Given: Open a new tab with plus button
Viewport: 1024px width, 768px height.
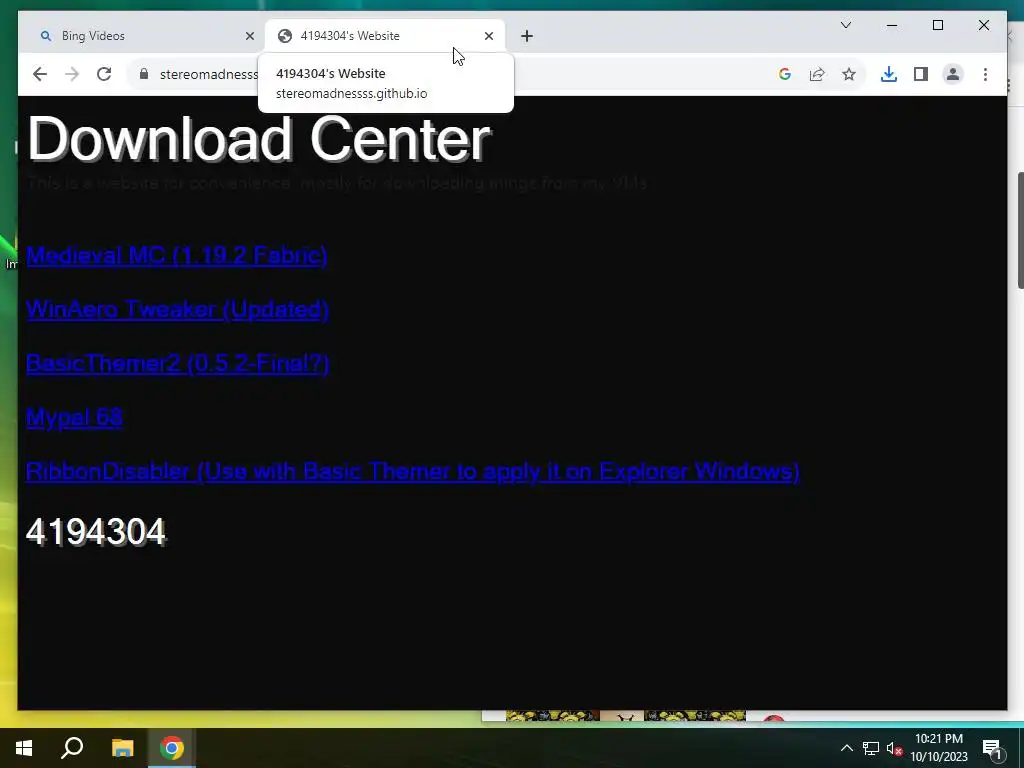Looking at the screenshot, I should click(527, 36).
